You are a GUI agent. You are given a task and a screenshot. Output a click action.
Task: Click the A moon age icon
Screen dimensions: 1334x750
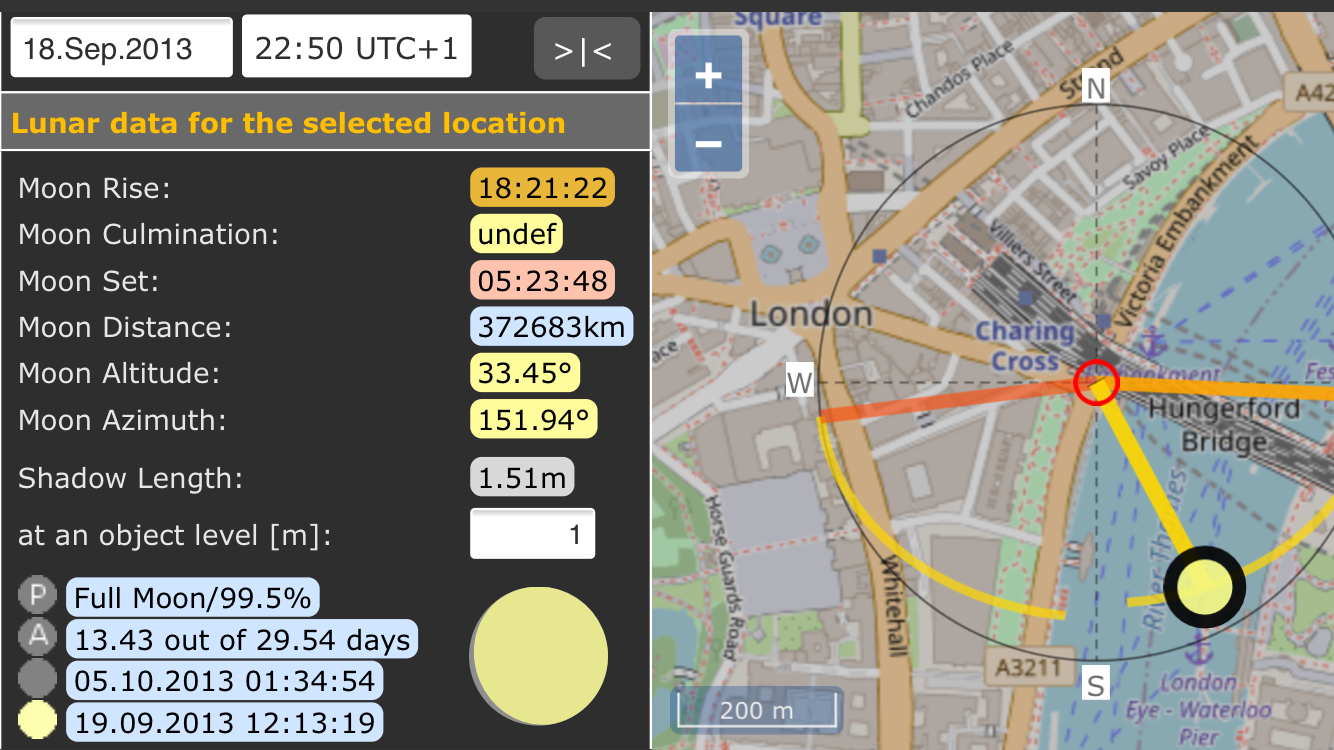pos(38,638)
